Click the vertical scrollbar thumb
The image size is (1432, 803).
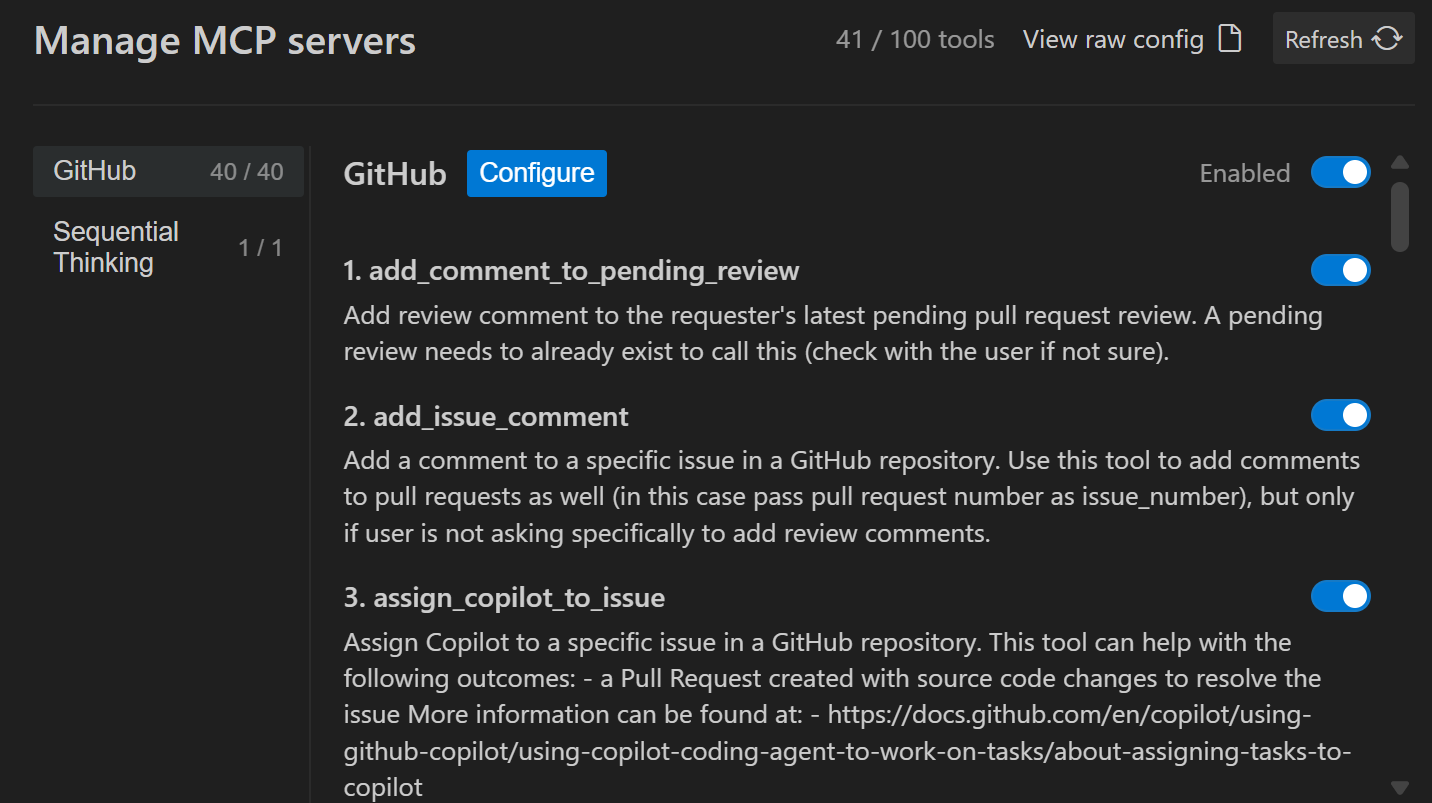pyautogui.click(x=1400, y=215)
